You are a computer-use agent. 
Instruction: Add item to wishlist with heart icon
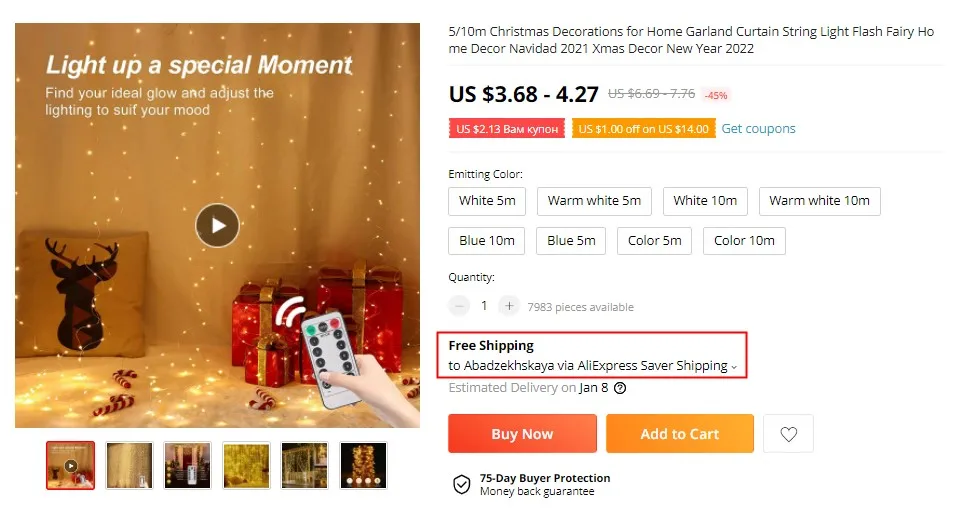[x=789, y=434]
